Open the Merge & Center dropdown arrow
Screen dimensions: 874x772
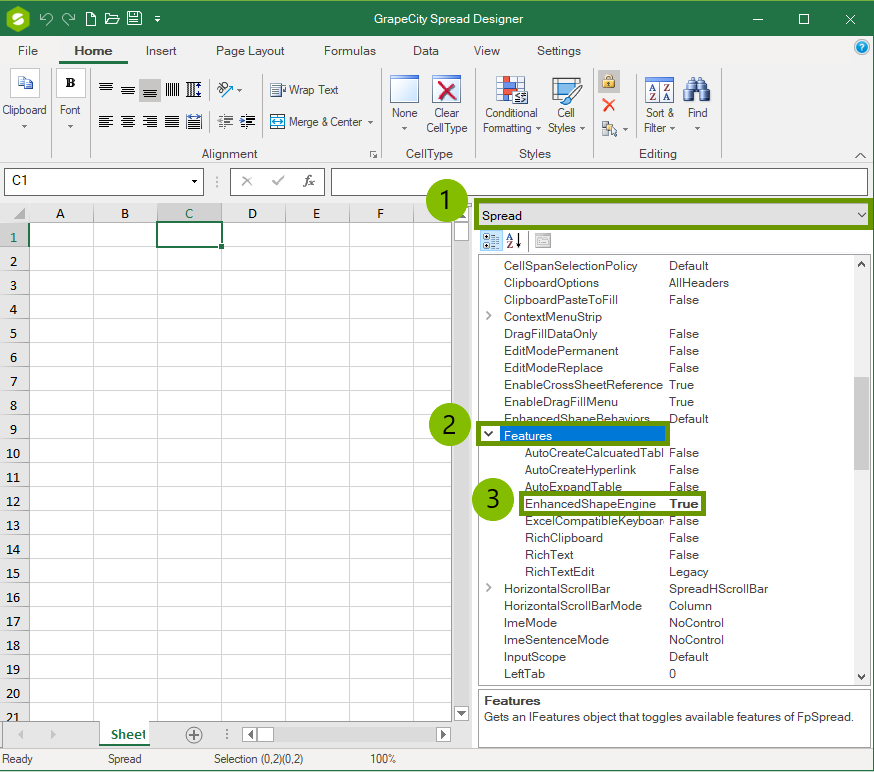point(371,122)
